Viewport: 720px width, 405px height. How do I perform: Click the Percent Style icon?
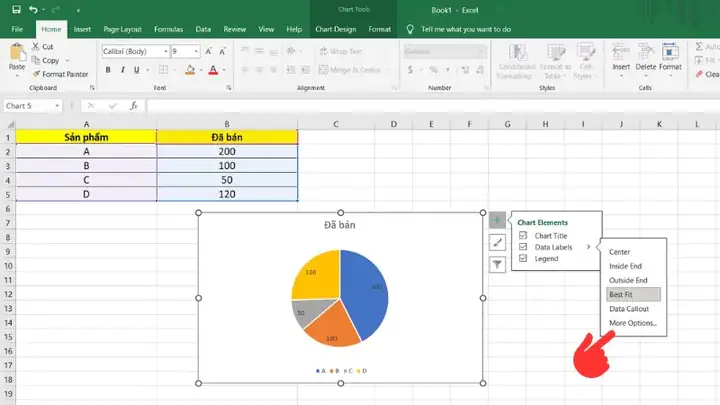click(x=433, y=70)
